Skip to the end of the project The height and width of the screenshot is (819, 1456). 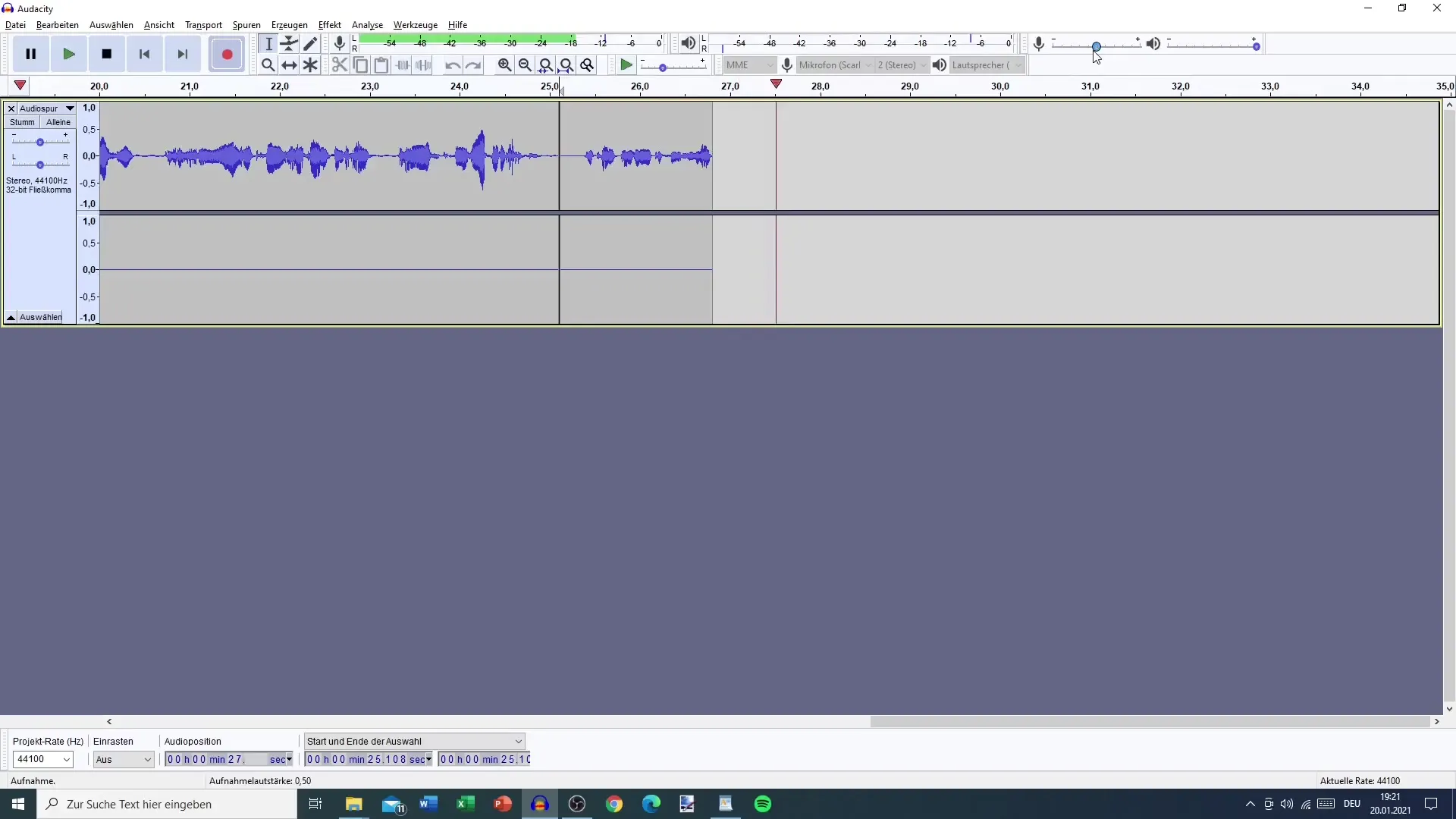point(183,54)
